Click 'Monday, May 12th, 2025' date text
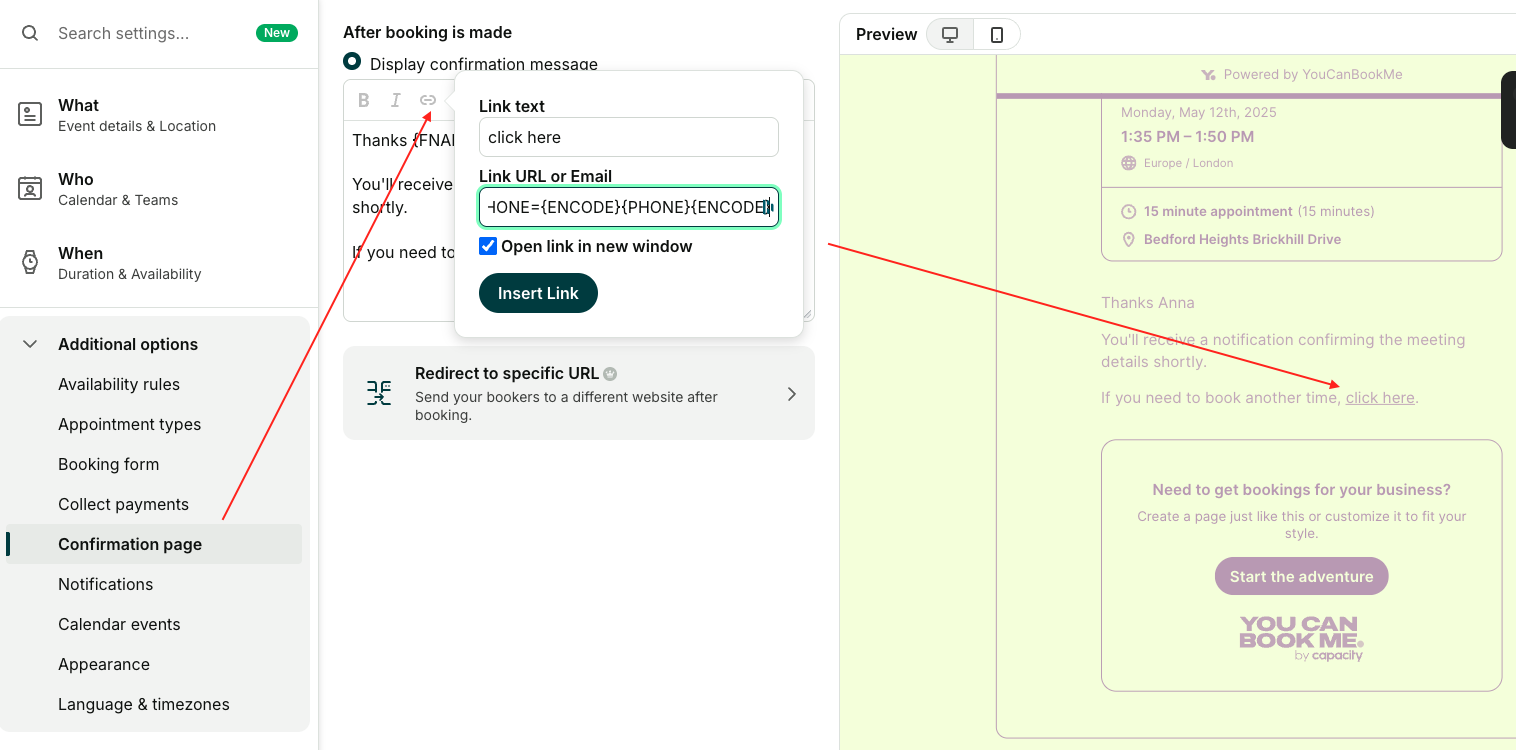Image resolution: width=1516 pixels, height=750 pixels. [1199, 112]
